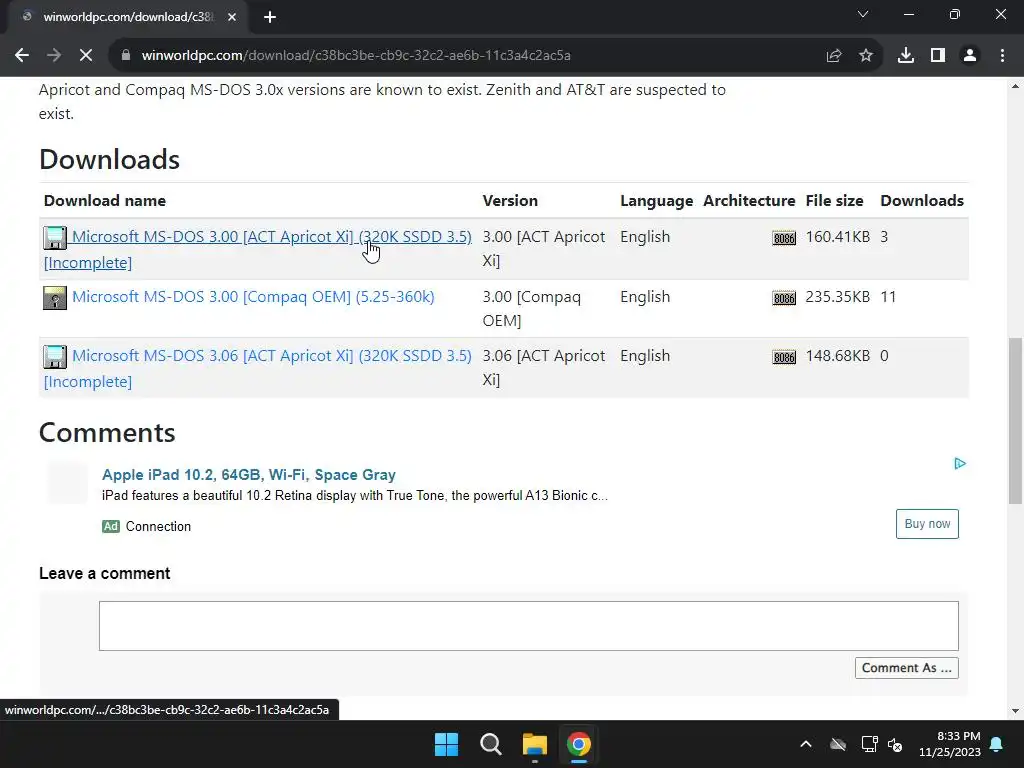The width and height of the screenshot is (1024, 768).
Task: Open Windows taskbar search
Action: 490,744
